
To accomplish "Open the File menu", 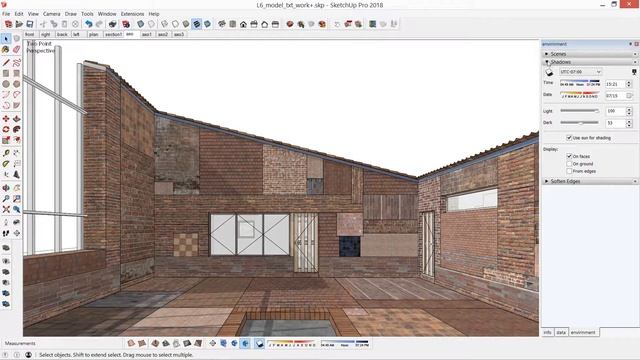I will click(x=6, y=14).
